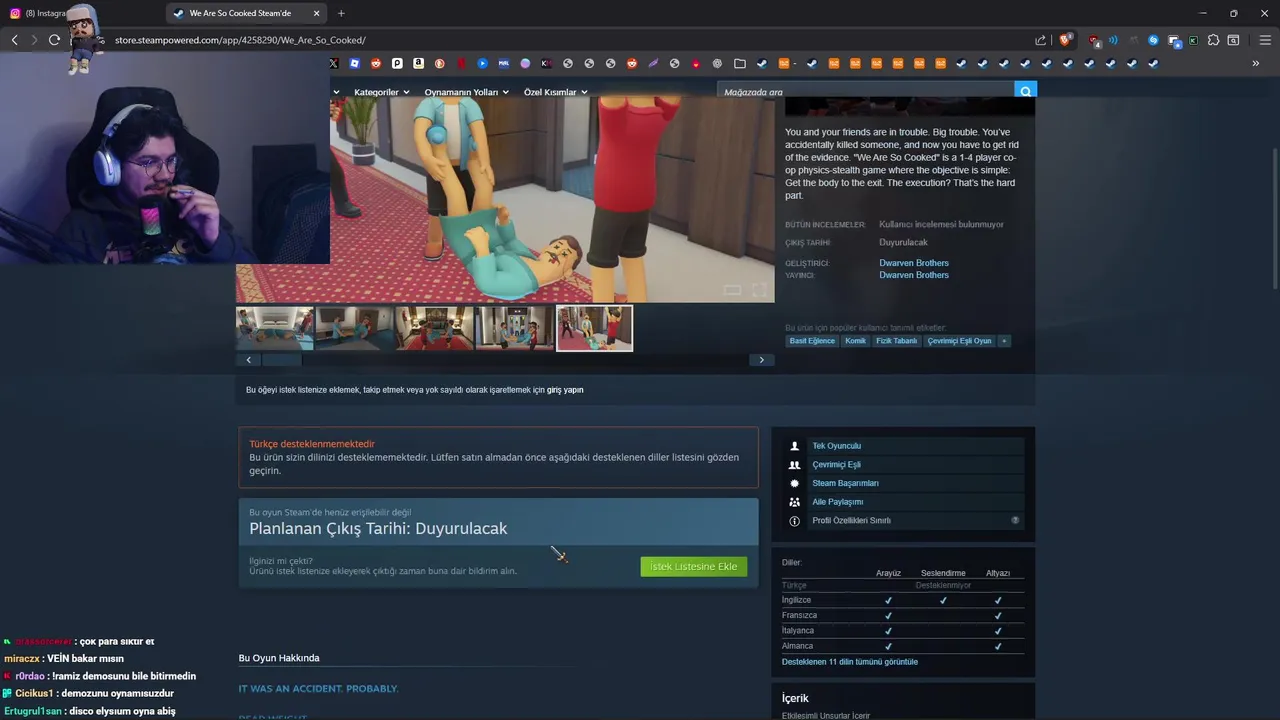Click the Aile Paylaşımı family icon
The width and height of the screenshot is (1280, 720).
click(x=795, y=502)
